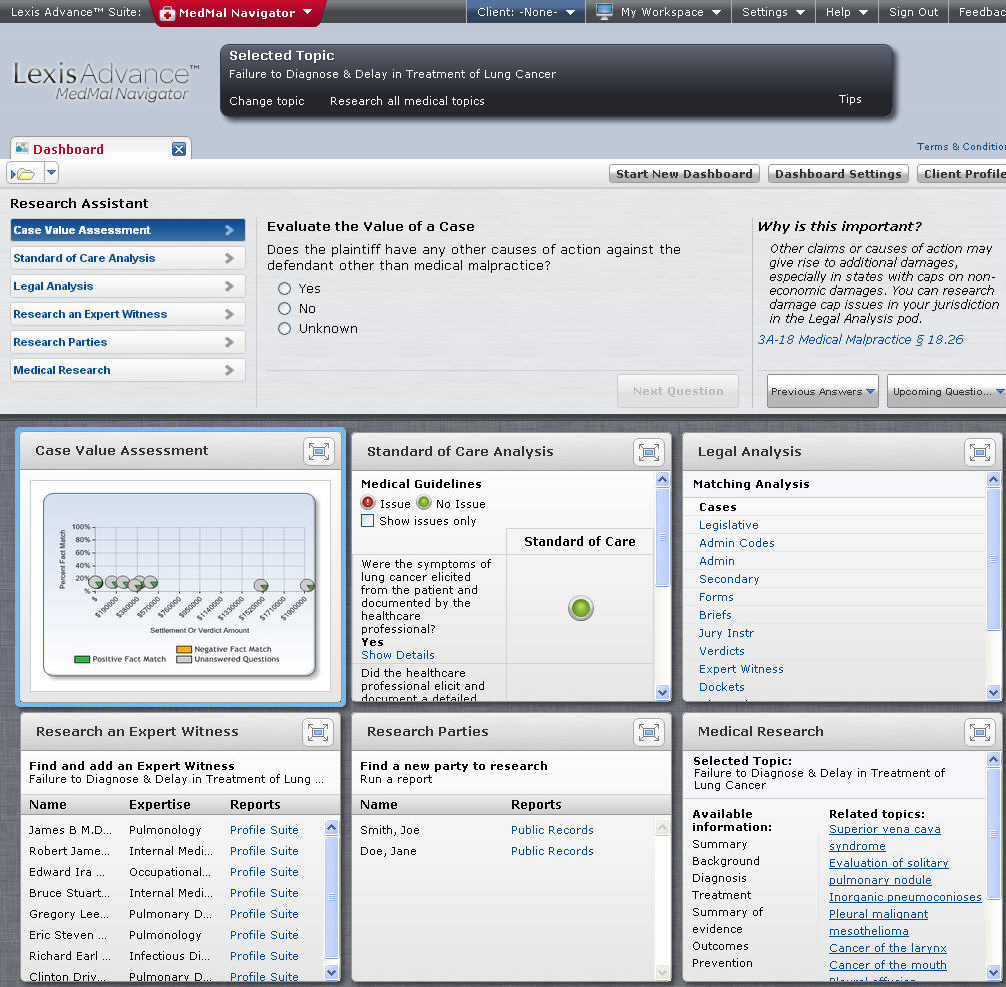Select Legal Analysis in Research Assistant list

tap(128, 286)
